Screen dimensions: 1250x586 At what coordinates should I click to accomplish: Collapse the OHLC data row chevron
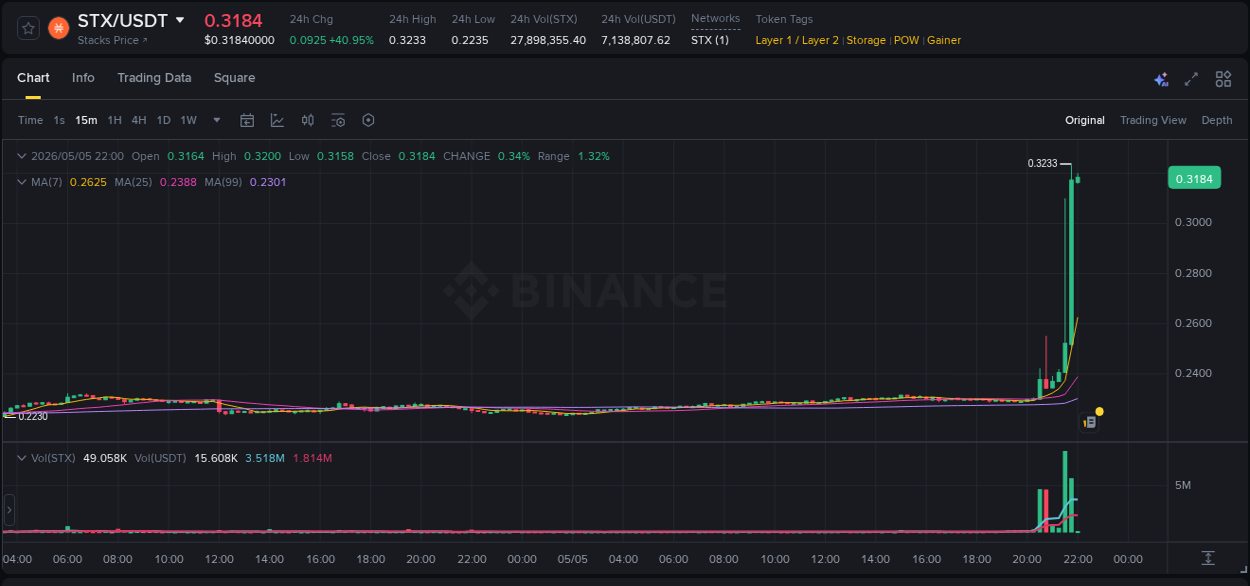point(22,156)
